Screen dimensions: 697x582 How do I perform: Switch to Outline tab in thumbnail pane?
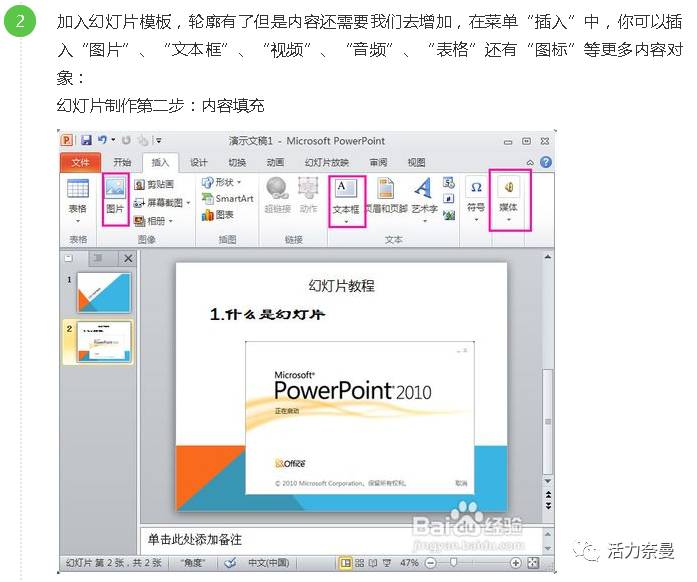coord(98,258)
